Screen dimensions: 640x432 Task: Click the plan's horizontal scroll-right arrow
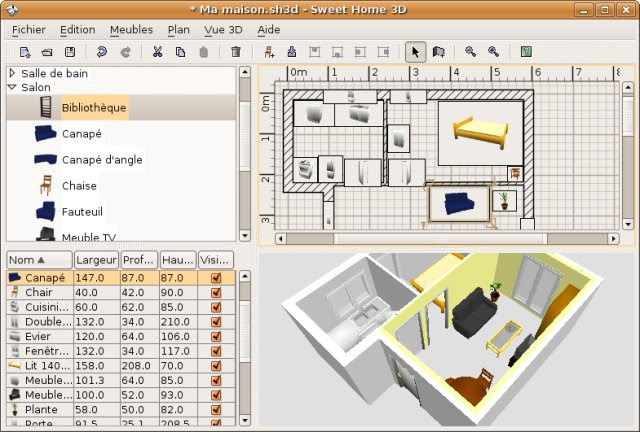pos(613,238)
